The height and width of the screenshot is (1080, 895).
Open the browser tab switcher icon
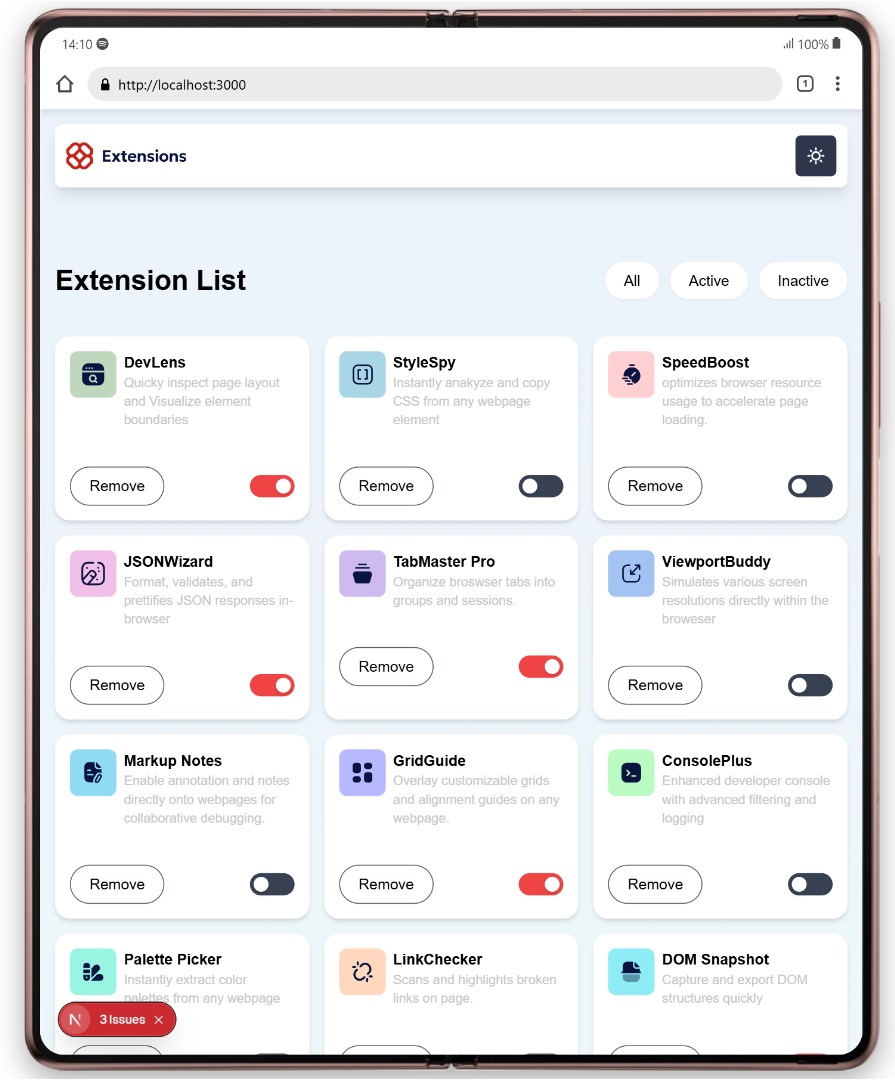click(x=805, y=84)
